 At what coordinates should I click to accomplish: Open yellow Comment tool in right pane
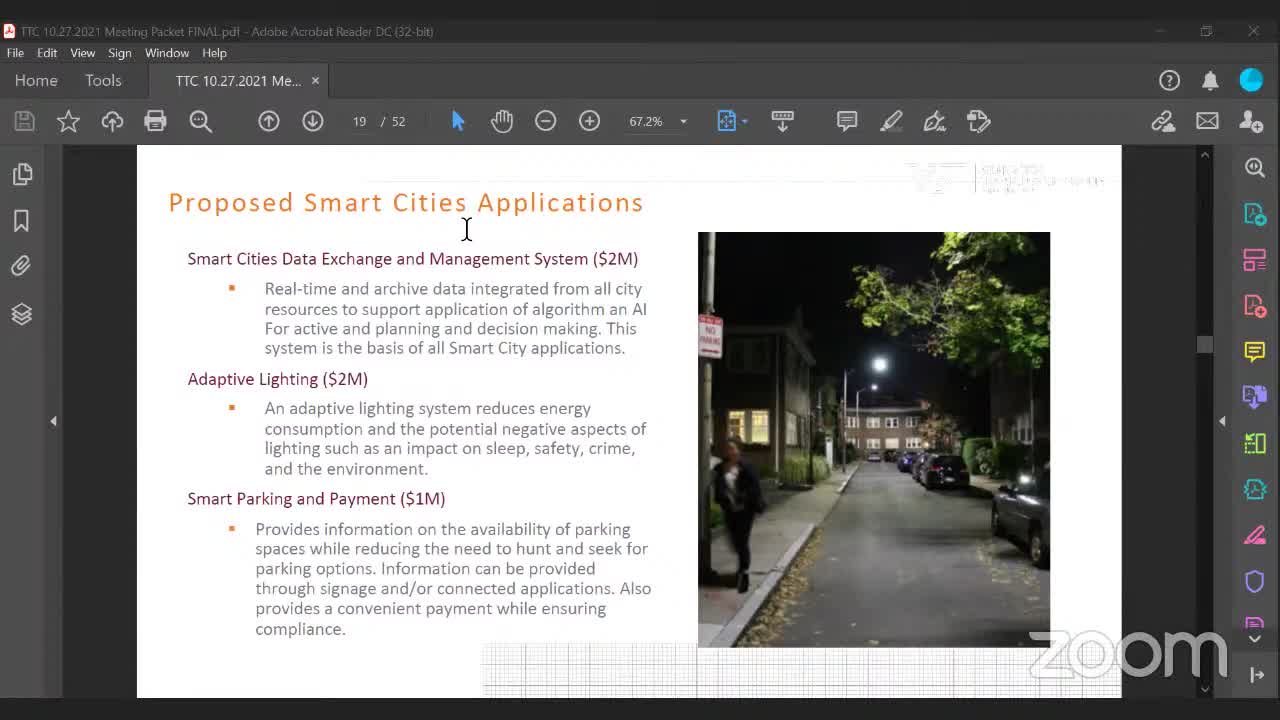click(1255, 351)
